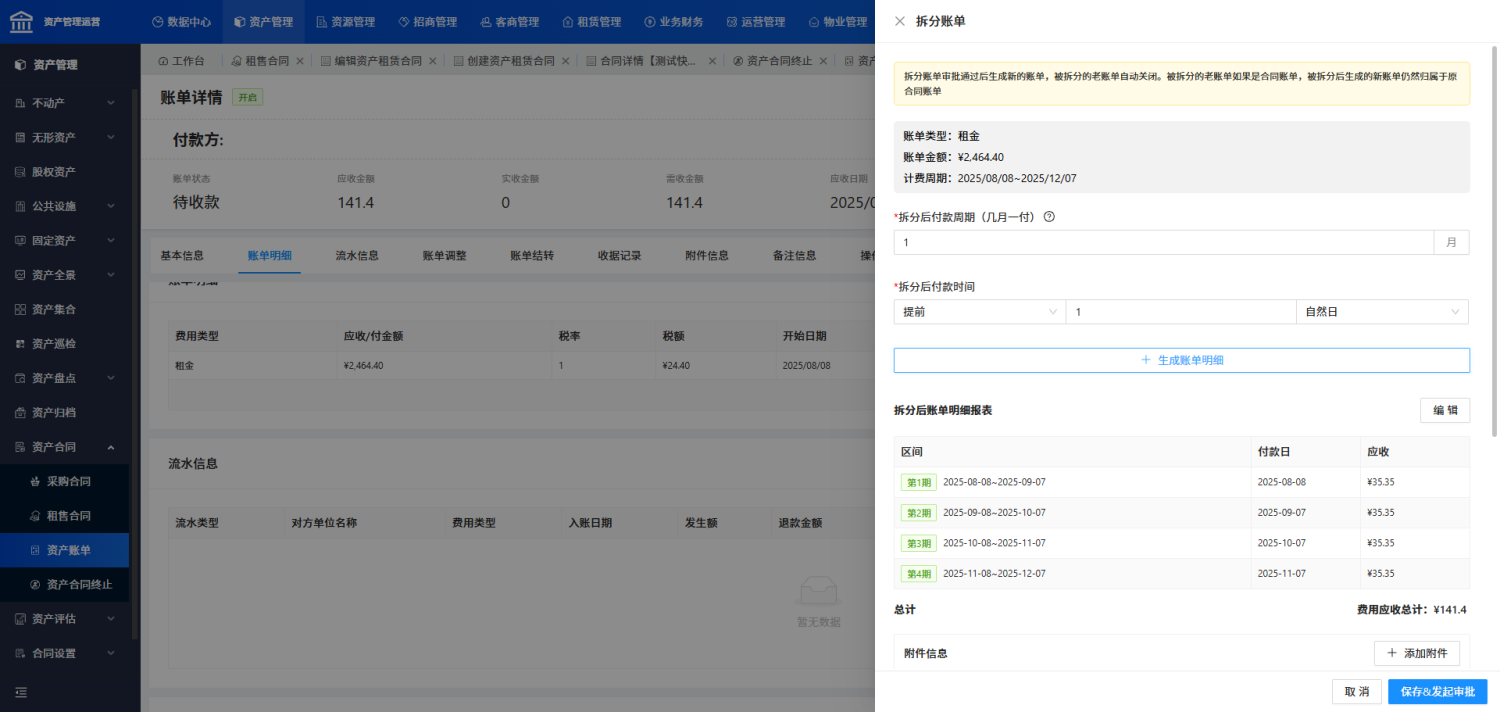Open the 提前 payment timing dropdown
The width and height of the screenshot is (1500, 712).
(x=979, y=312)
